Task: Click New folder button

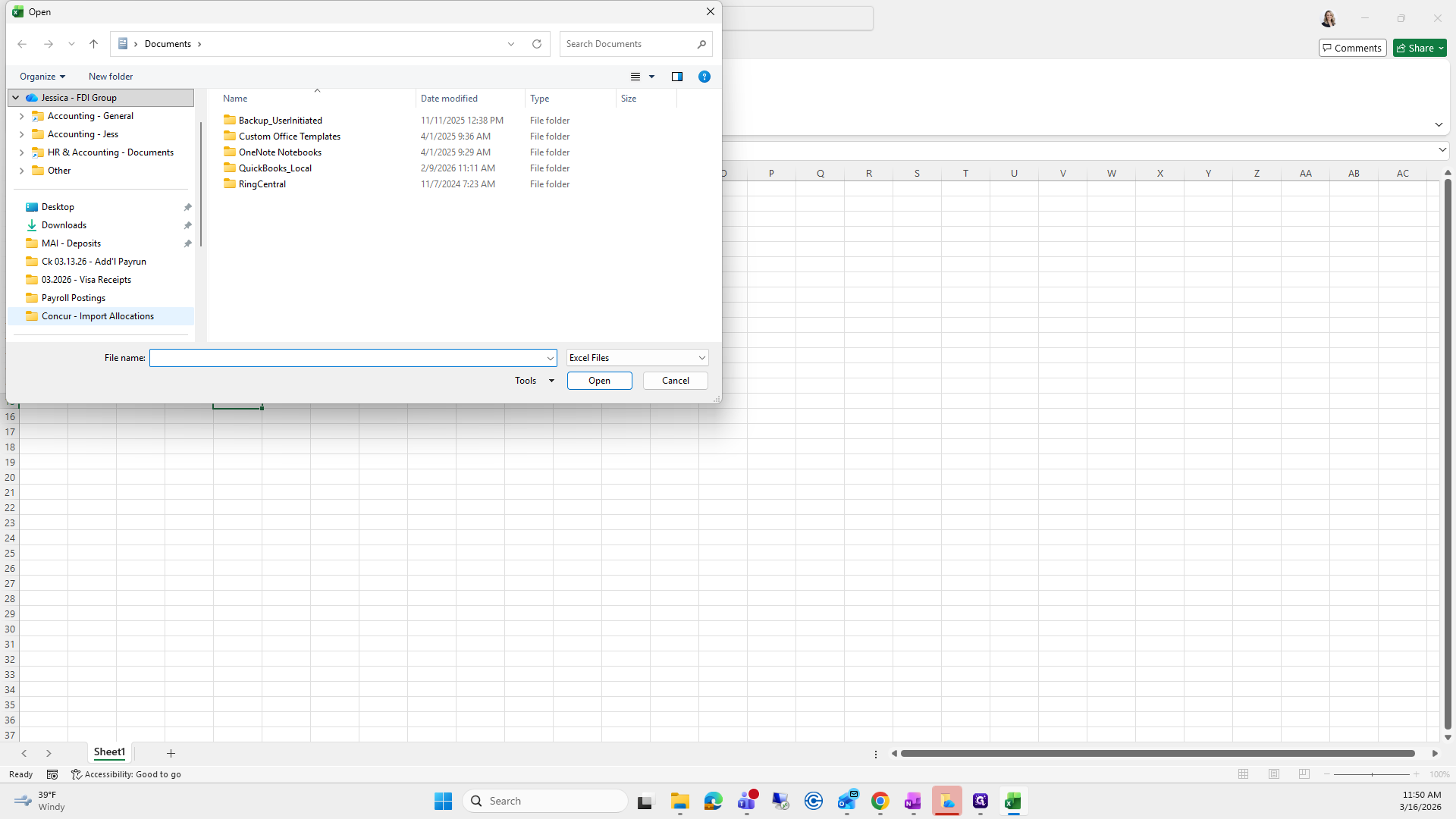Action: coord(111,77)
